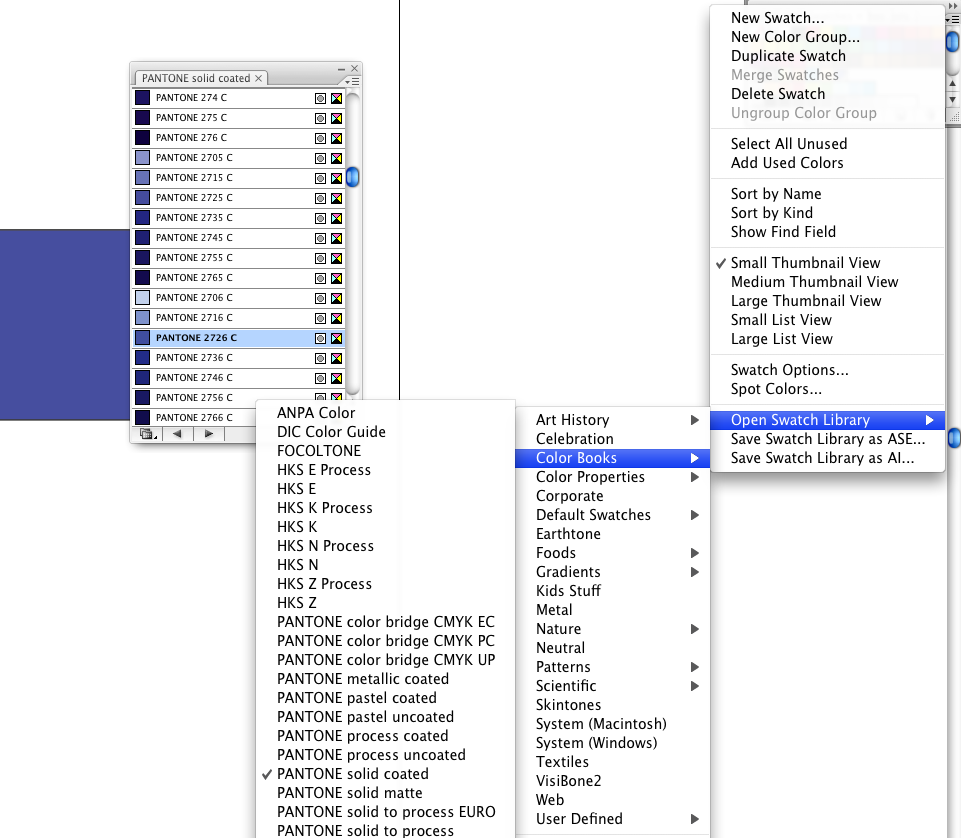Viewport: 961px width, 838px height.
Task: Select PANTONE 2716 C swatch color
Action: (x=143, y=318)
